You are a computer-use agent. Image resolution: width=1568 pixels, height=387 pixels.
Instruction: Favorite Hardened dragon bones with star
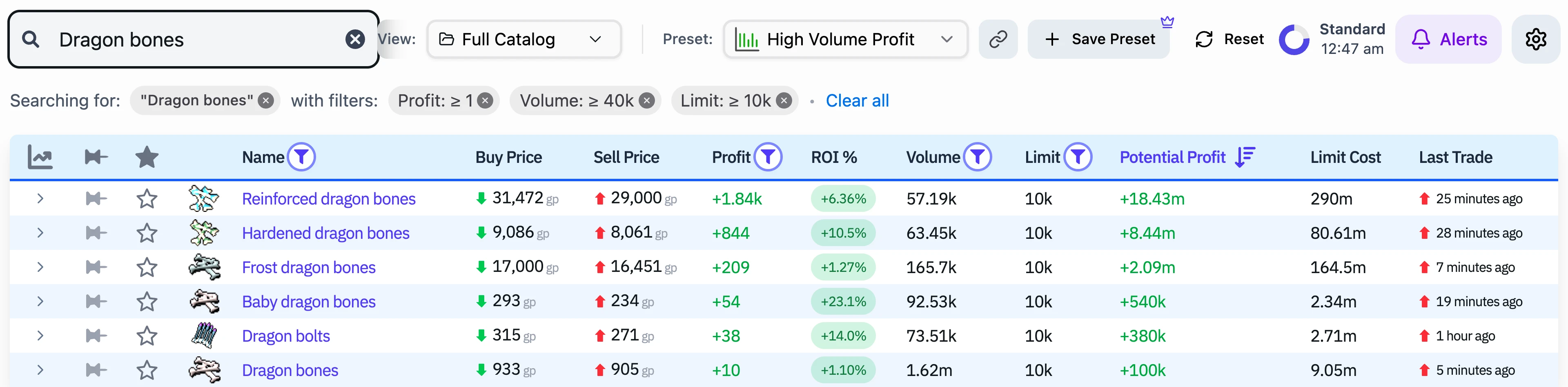[x=147, y=233]
